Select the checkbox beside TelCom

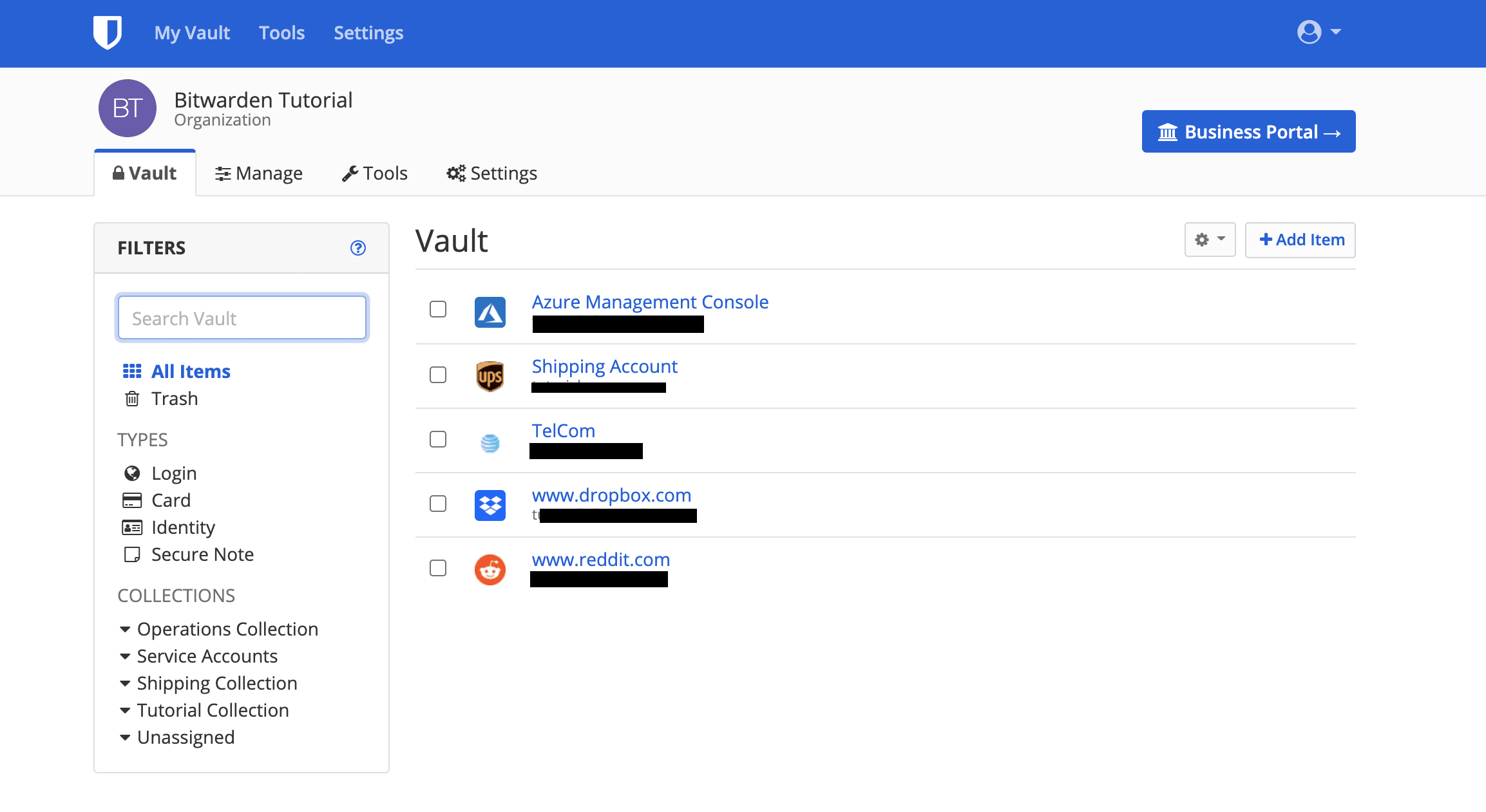coord(437,439)
